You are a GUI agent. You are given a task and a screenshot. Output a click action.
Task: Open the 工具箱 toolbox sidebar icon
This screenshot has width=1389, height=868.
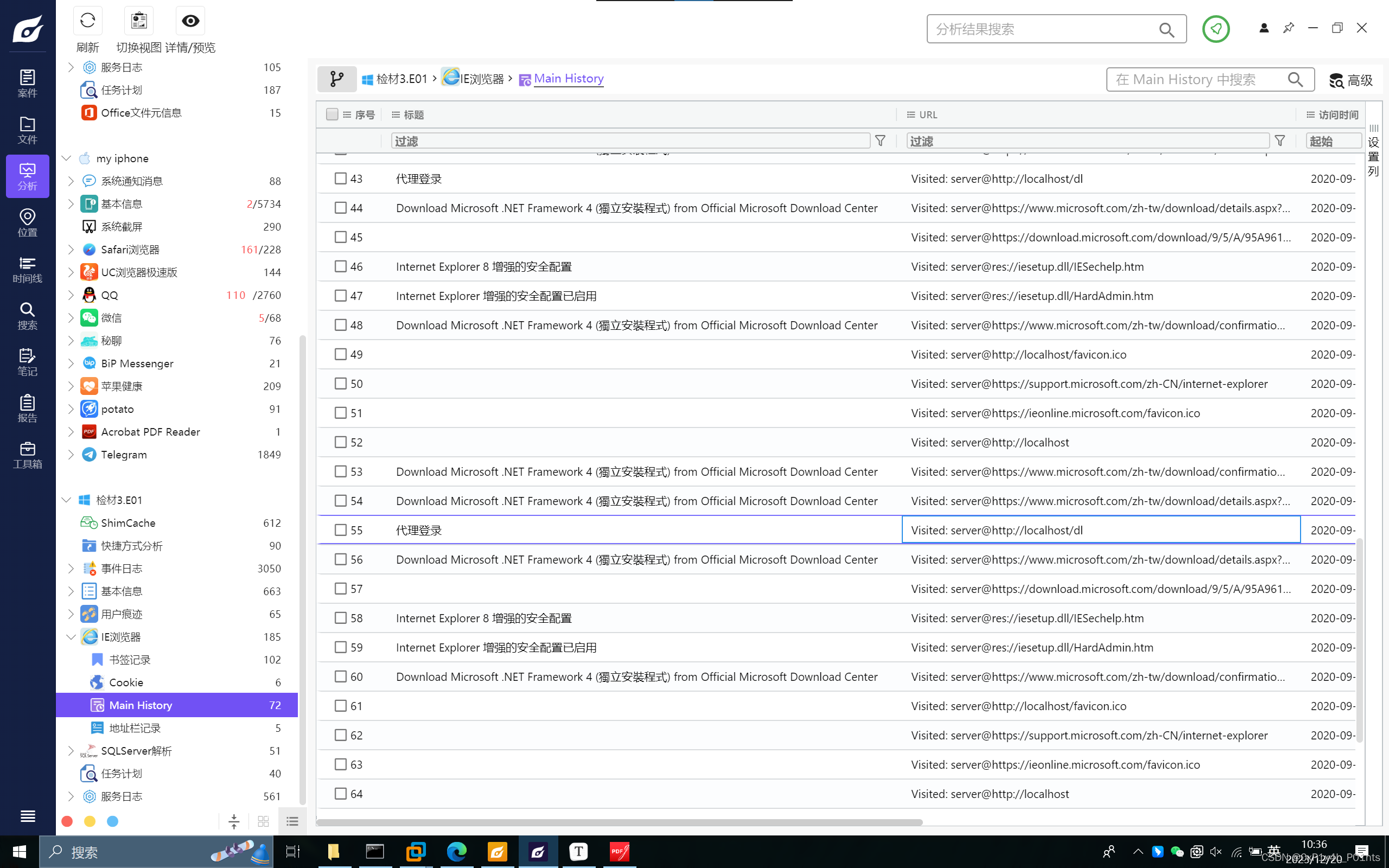pyautogui.click(x=28, y=455)
